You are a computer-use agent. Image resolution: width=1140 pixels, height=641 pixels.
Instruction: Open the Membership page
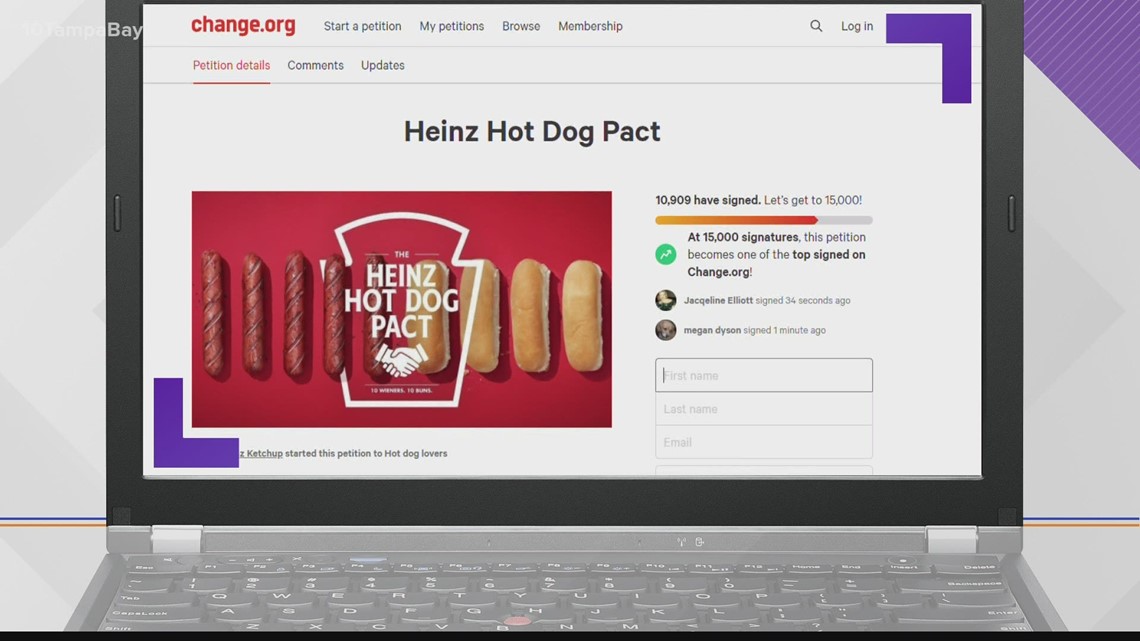pyautogui.click(x=590, y=26)
